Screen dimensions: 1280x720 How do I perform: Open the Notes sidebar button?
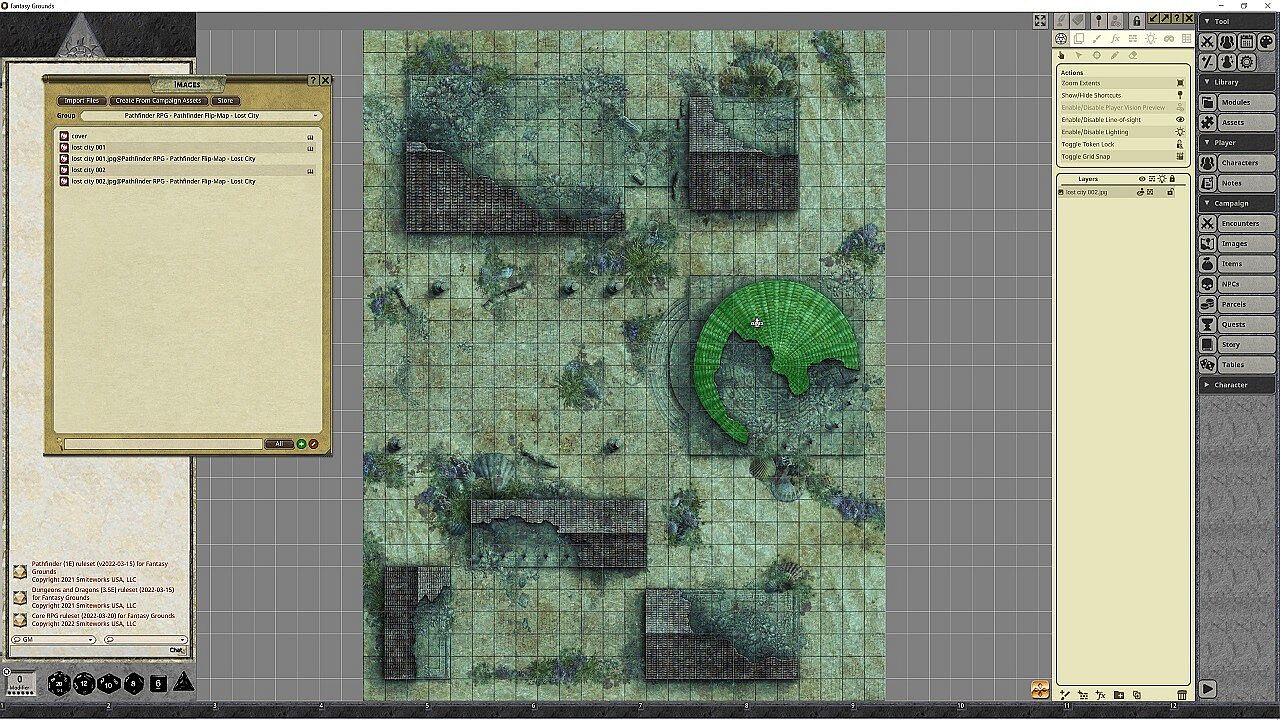pos(1237,183)
